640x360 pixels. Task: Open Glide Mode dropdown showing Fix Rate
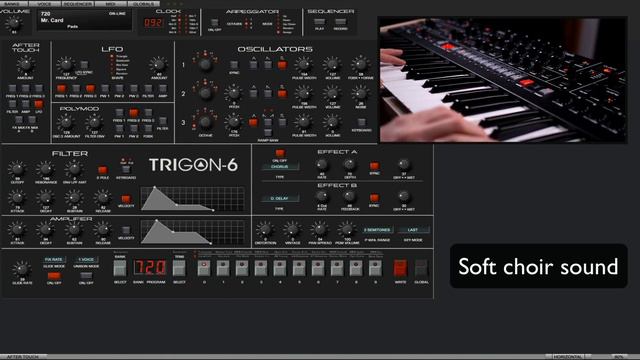(54, 260)
